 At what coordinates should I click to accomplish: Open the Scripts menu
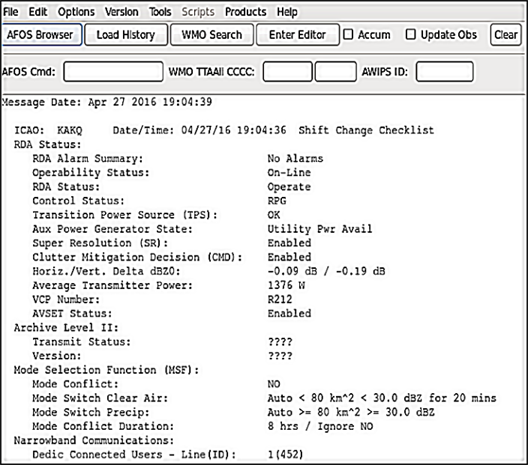click(198, 12)
